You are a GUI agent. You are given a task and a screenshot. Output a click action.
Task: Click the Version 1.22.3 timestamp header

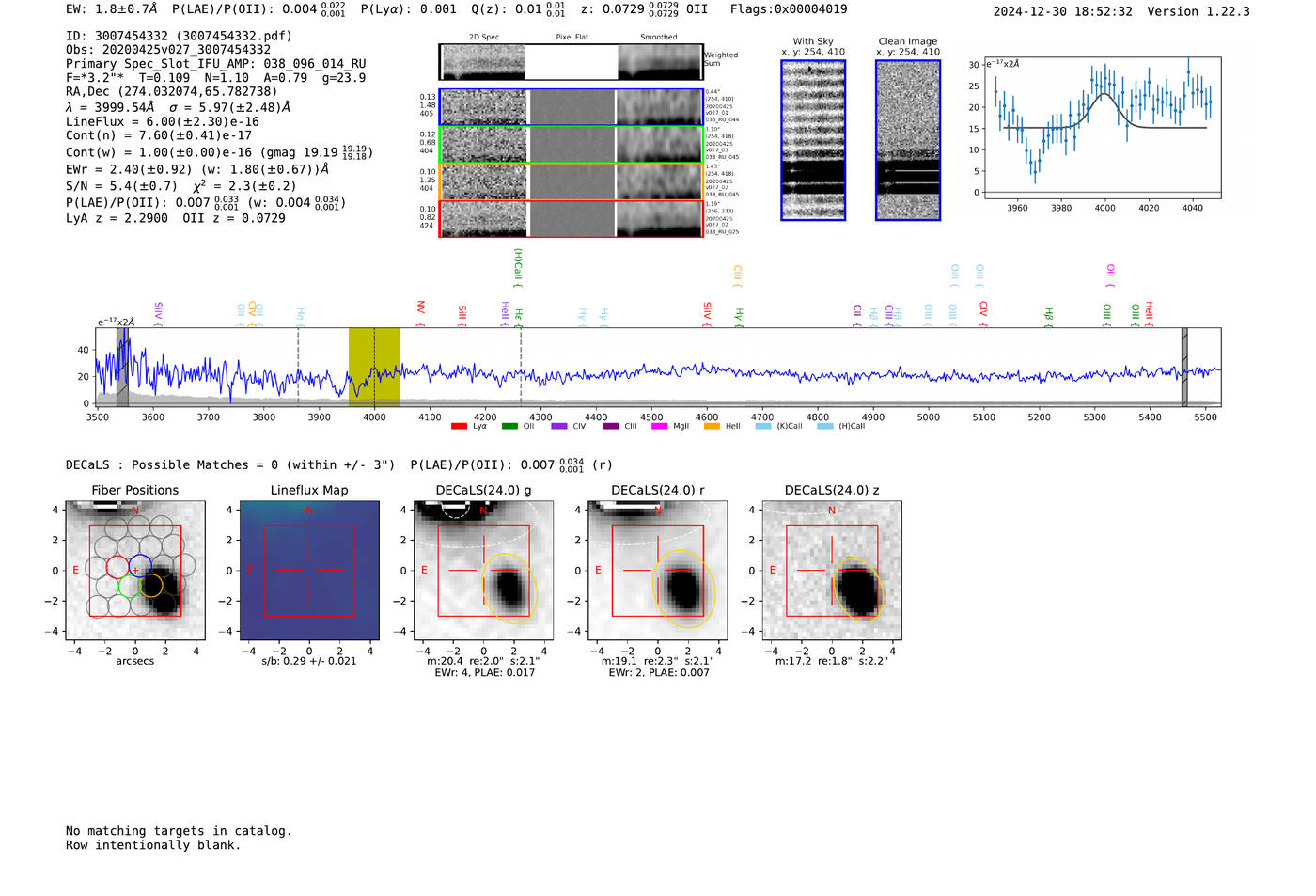[x=1121, y=11]
